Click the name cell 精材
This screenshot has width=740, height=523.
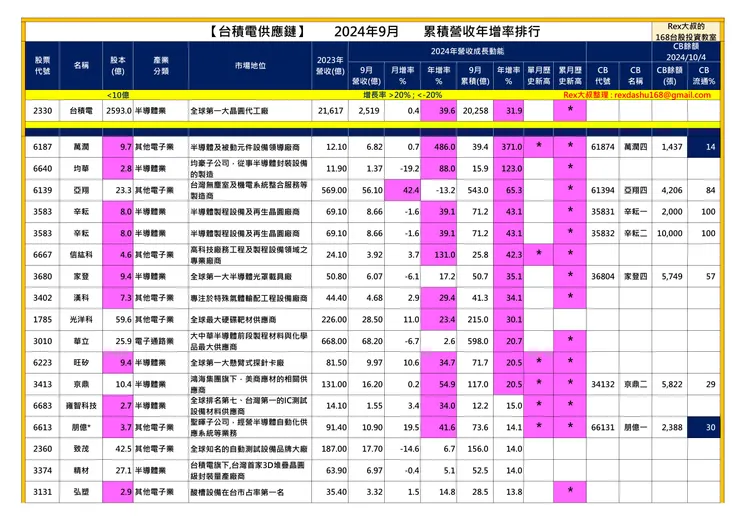click(81, 471)
